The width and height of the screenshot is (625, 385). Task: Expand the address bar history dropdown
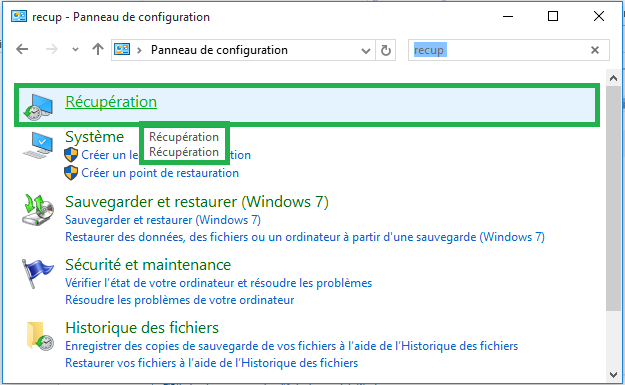366,51
